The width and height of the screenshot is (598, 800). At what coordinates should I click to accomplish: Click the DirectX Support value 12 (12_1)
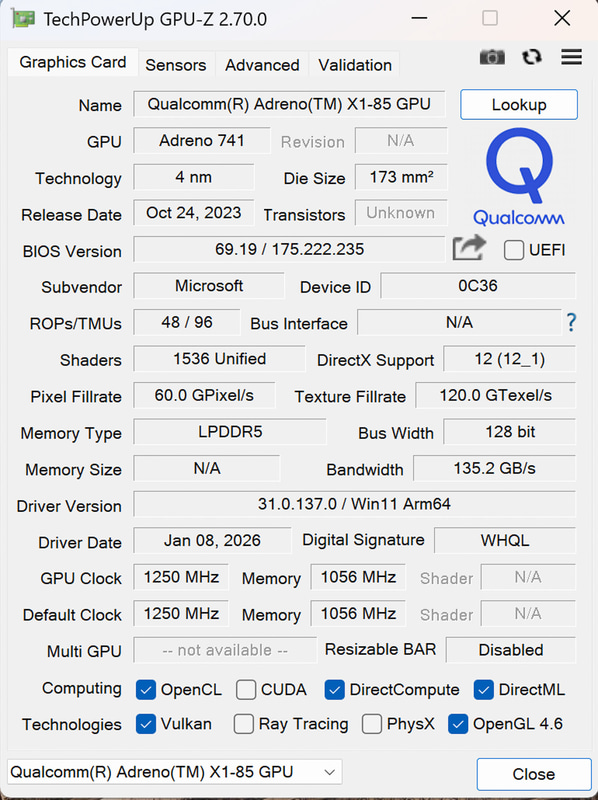(x=510, y=359)
